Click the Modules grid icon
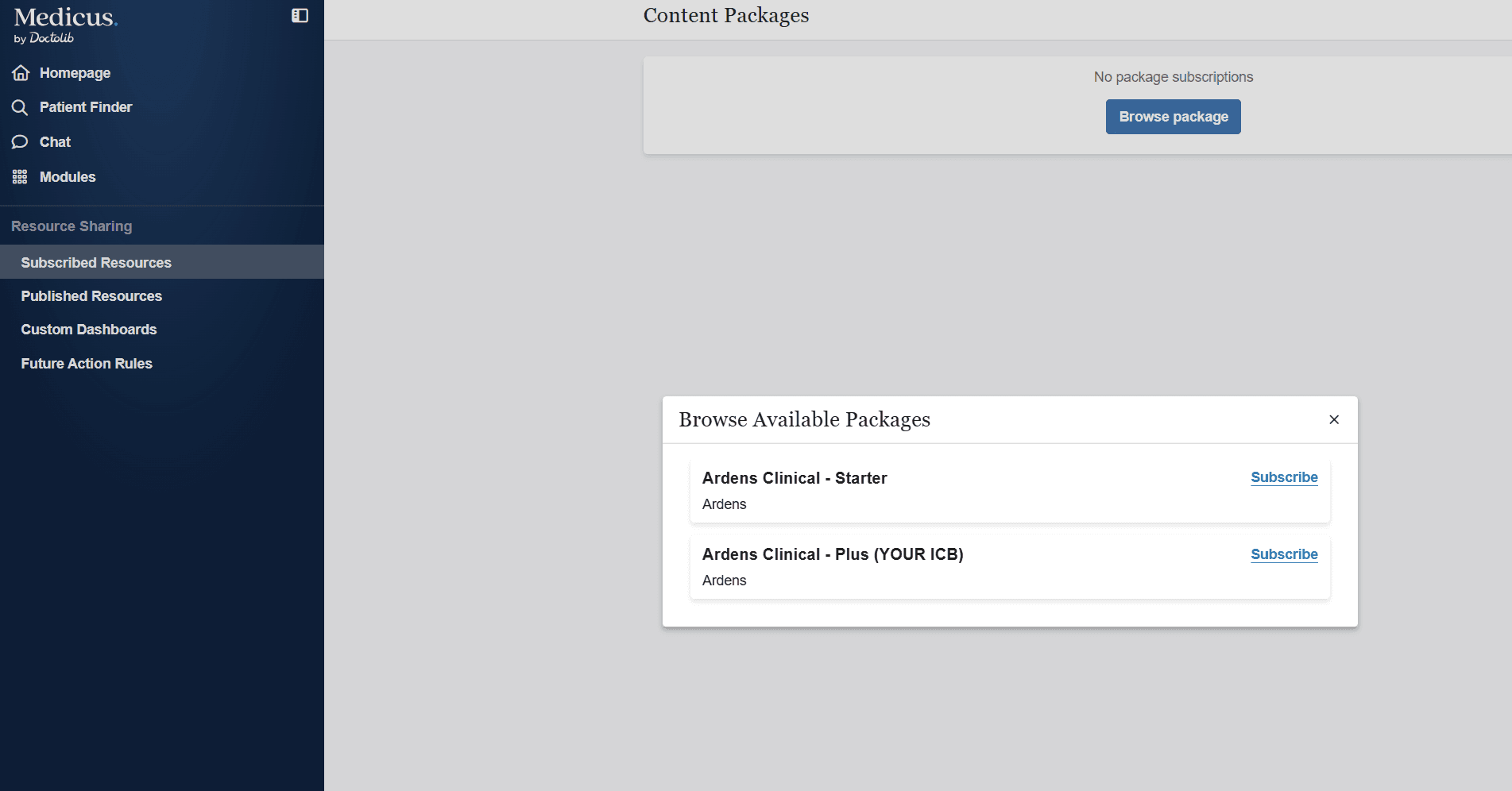 pyautogui.click(x=20, y=177)
